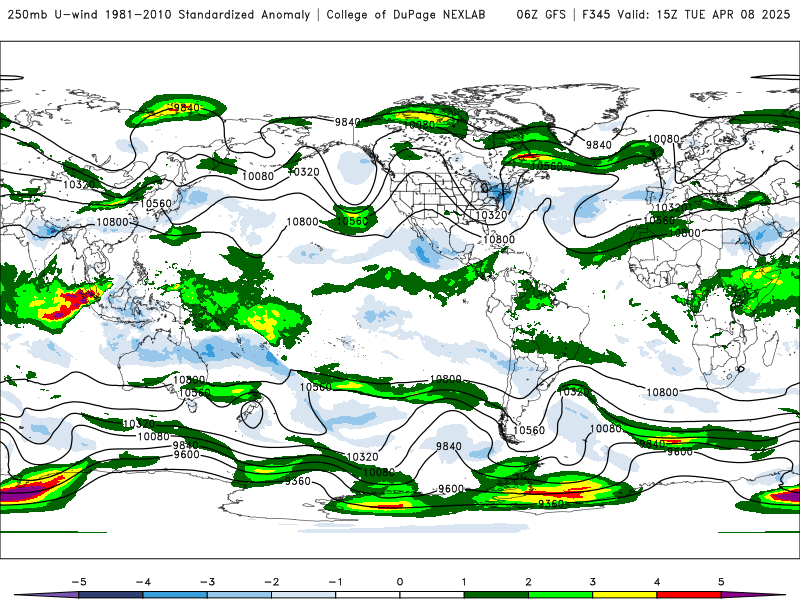Viewport: 800px width, 600px height.
Task: Click the yellow 3 to 4 color bar segment
Action: click(624, 595)
